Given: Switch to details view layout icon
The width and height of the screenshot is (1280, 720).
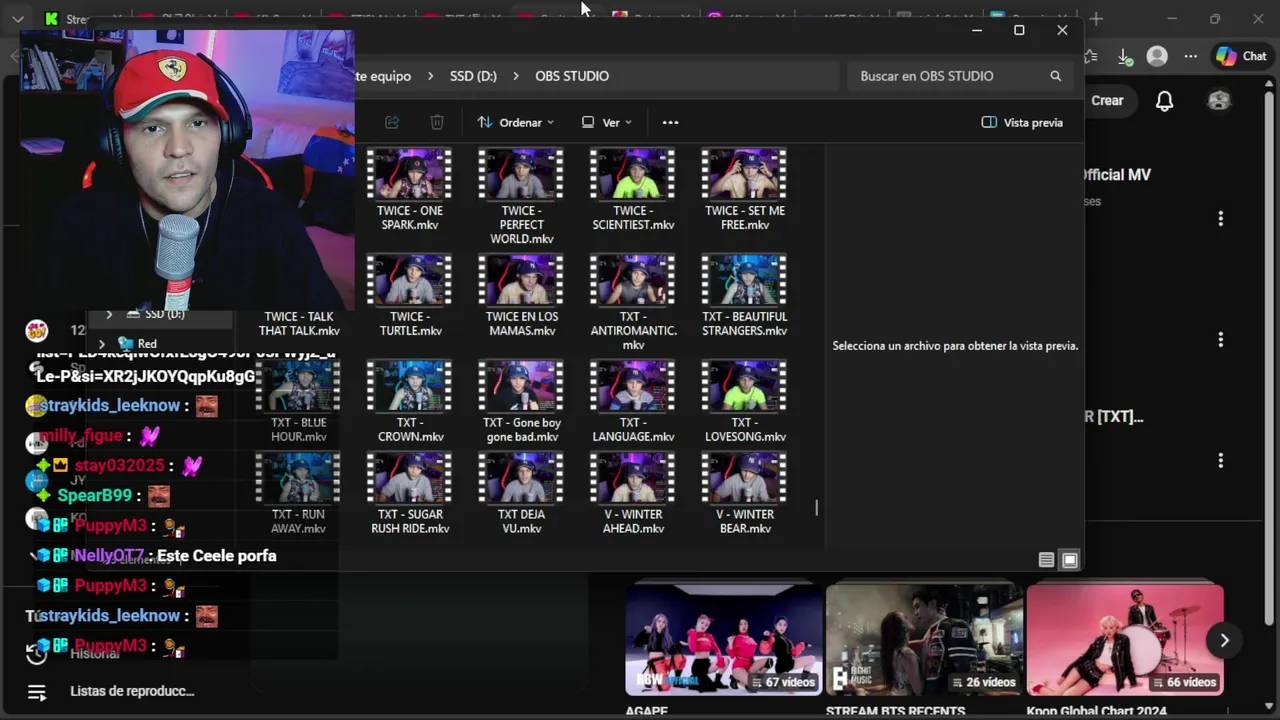Looking at the screenshot, I should coord(1046,560).
